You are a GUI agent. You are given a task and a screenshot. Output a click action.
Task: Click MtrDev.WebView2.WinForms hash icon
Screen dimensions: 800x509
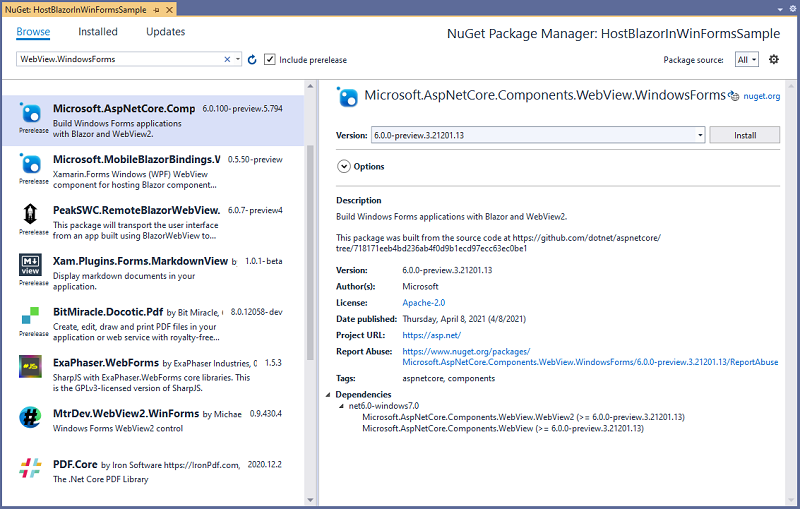(x=30, y=417)
